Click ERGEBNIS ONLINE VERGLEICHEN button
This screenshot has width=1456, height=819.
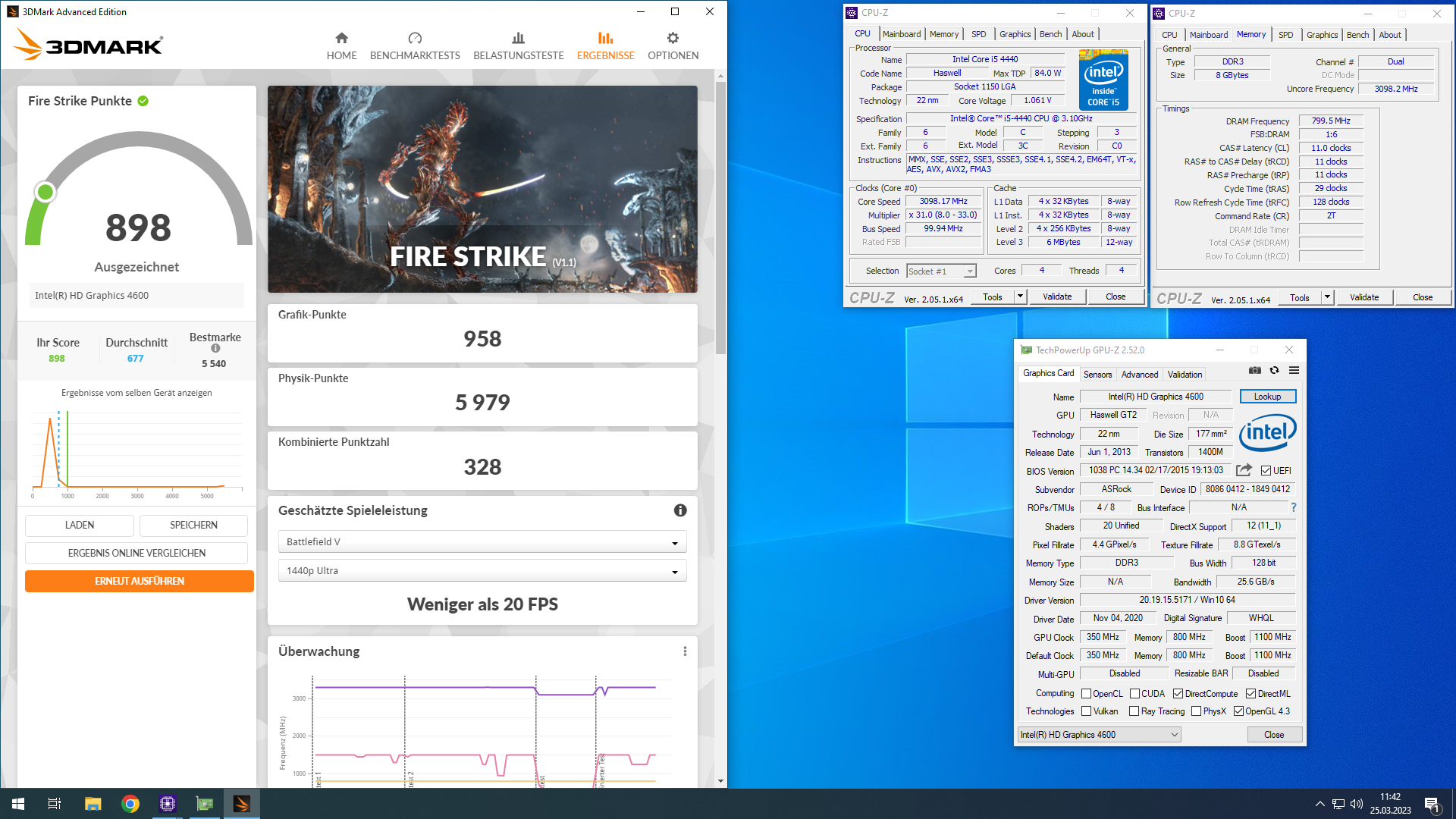(136, 553)
